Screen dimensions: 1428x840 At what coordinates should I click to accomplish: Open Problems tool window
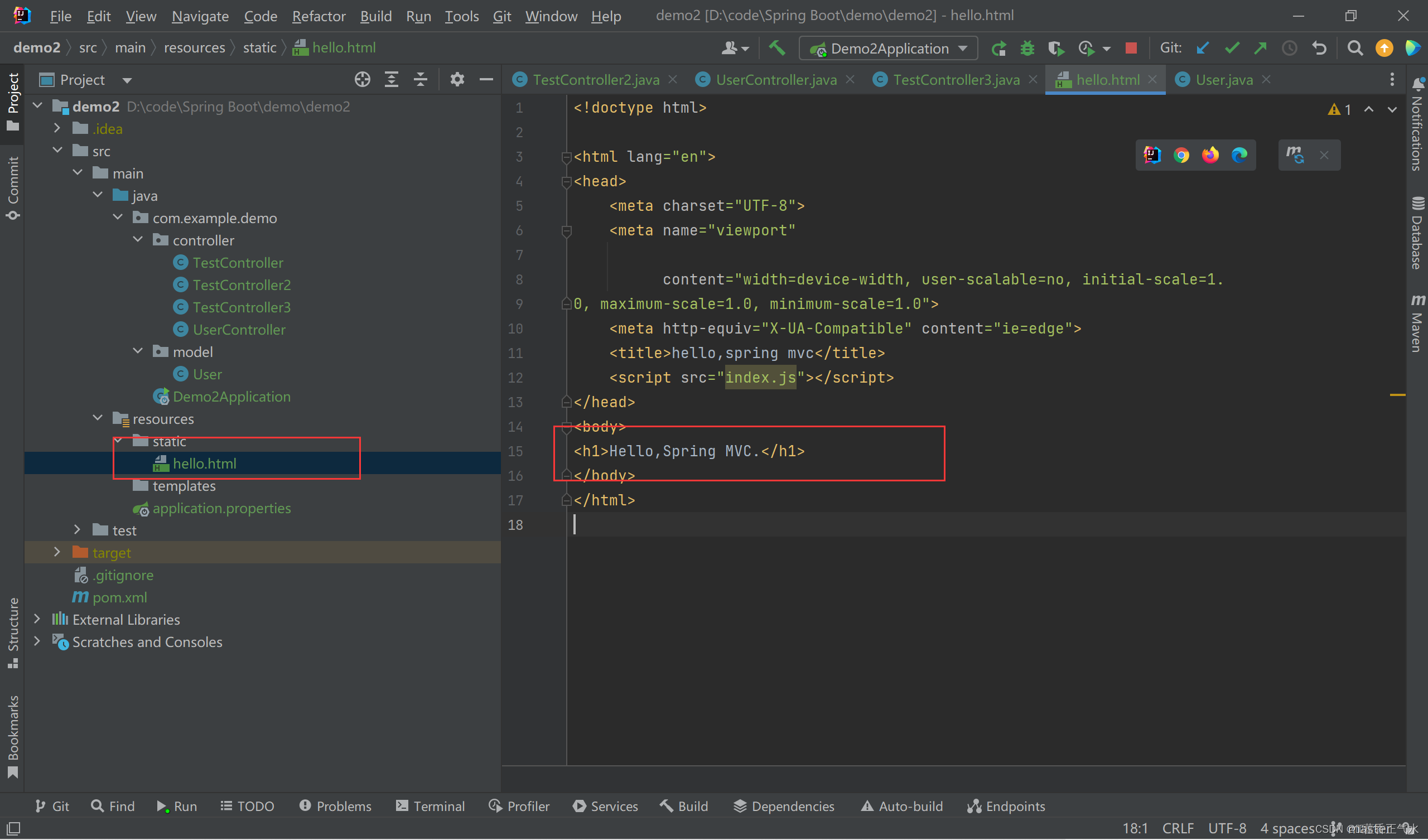(x=335, y=806)
